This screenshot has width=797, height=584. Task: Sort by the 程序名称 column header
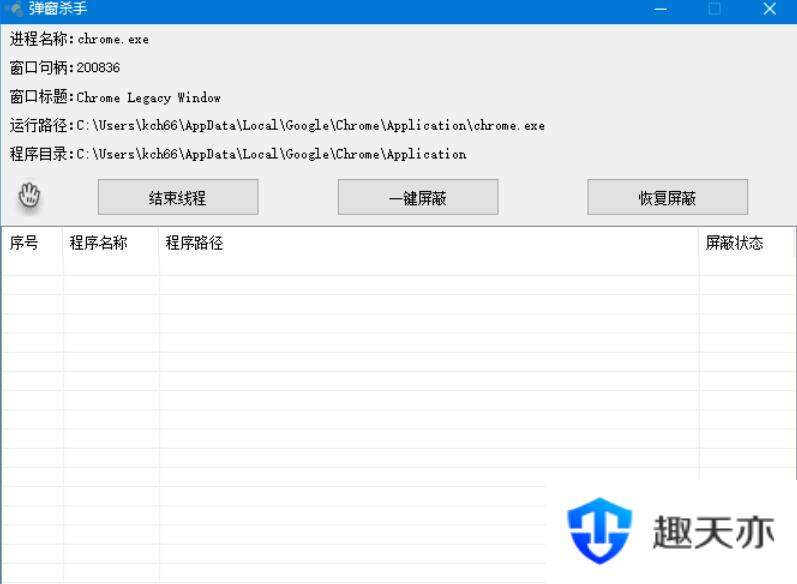coord(110,242)
